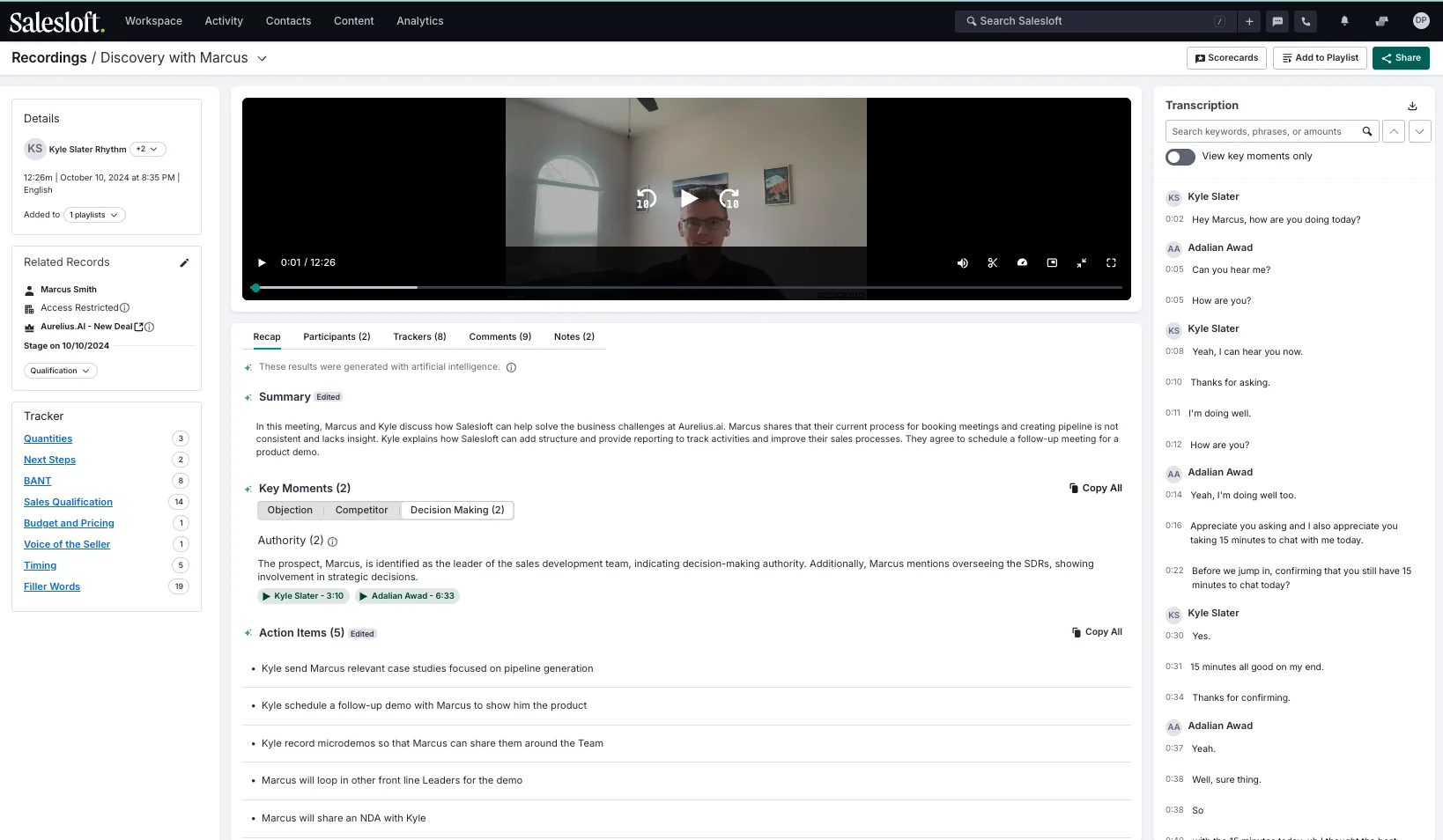
Task: Click the Salesloft logo
Action: click(56, 21)
